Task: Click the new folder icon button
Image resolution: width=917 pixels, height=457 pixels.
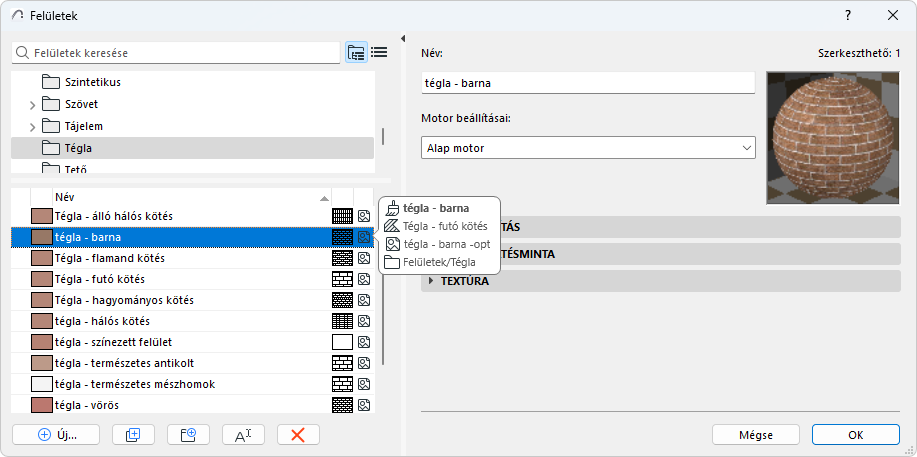Action: click(x=181, y=434)
